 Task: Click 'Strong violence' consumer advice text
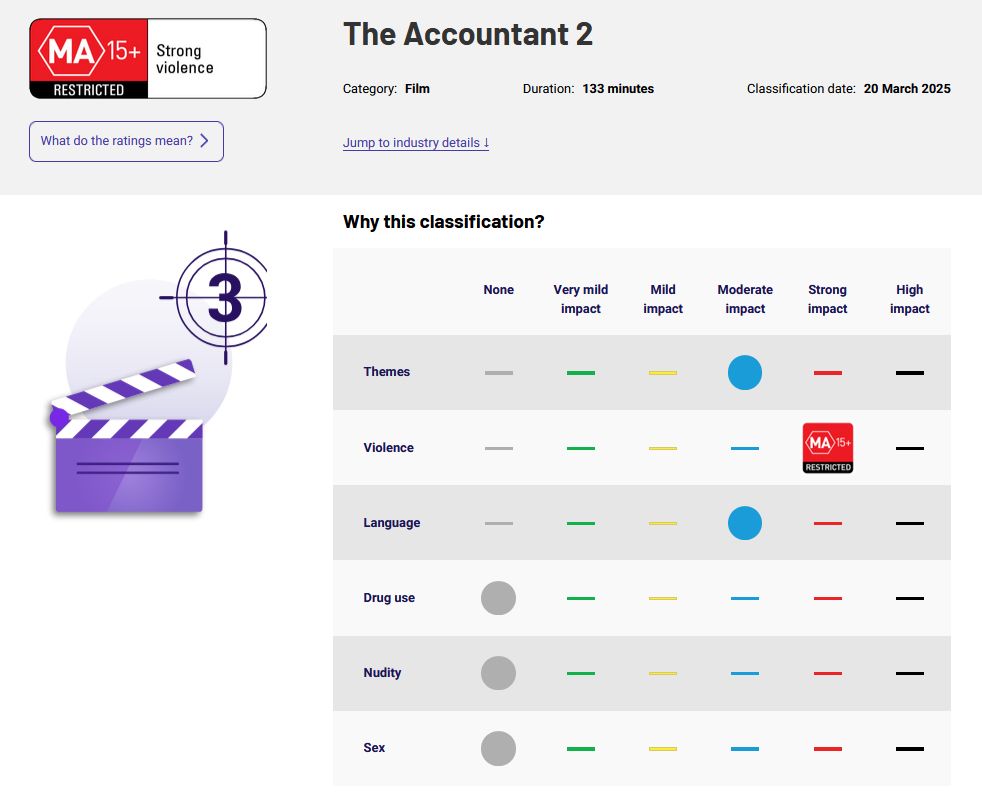[185, 59]
